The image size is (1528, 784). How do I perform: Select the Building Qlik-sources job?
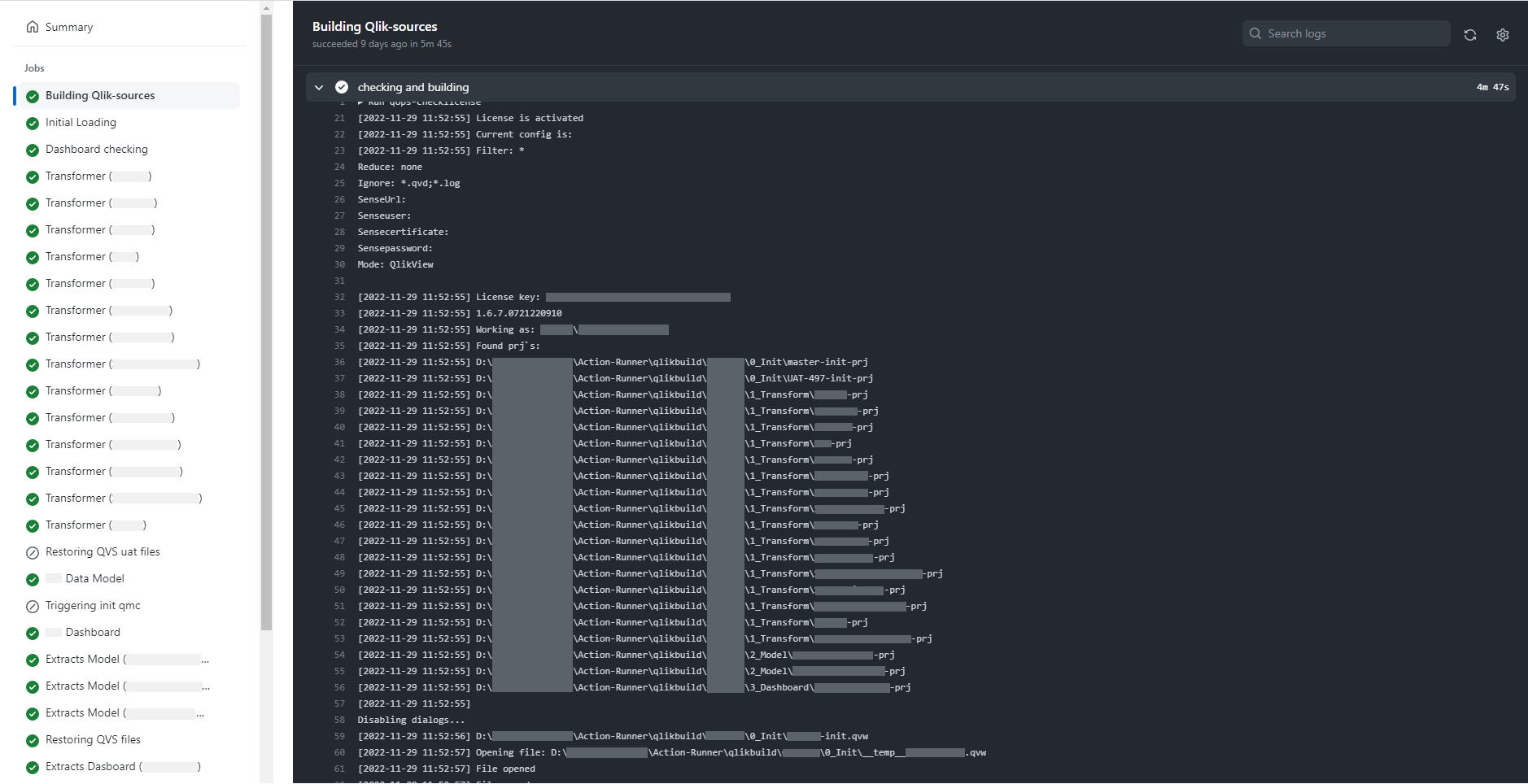100,95
